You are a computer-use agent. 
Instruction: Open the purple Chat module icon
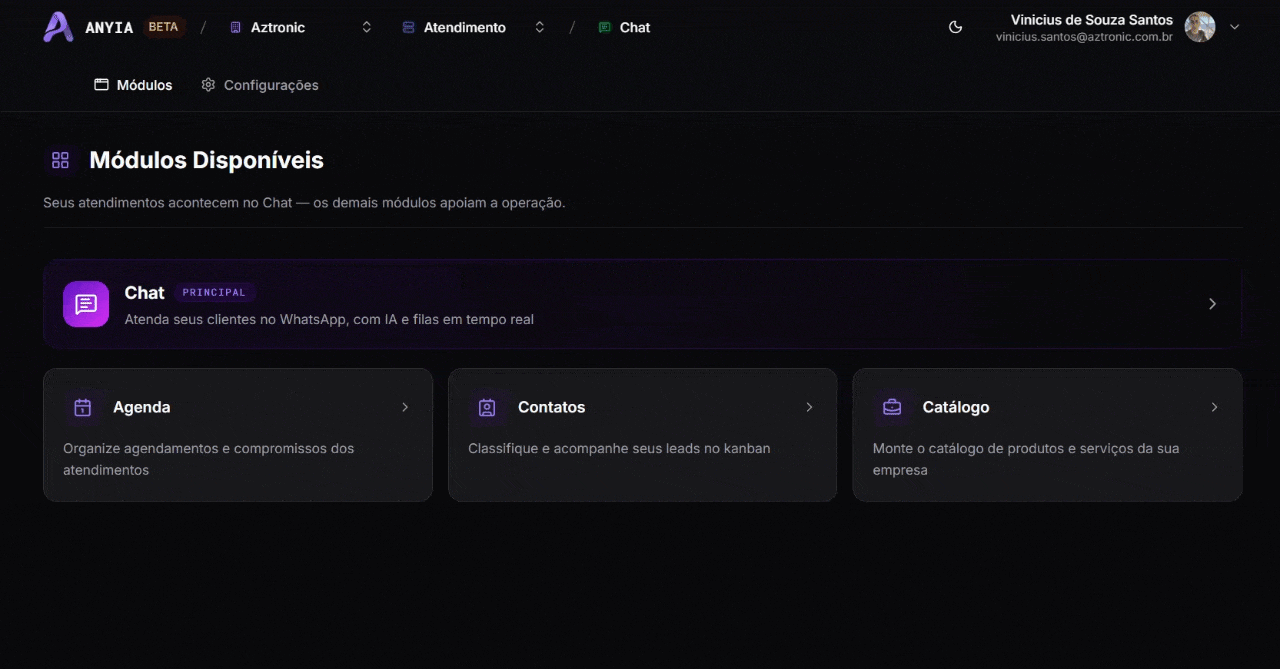pyautogui.click(x=86, y=304)
